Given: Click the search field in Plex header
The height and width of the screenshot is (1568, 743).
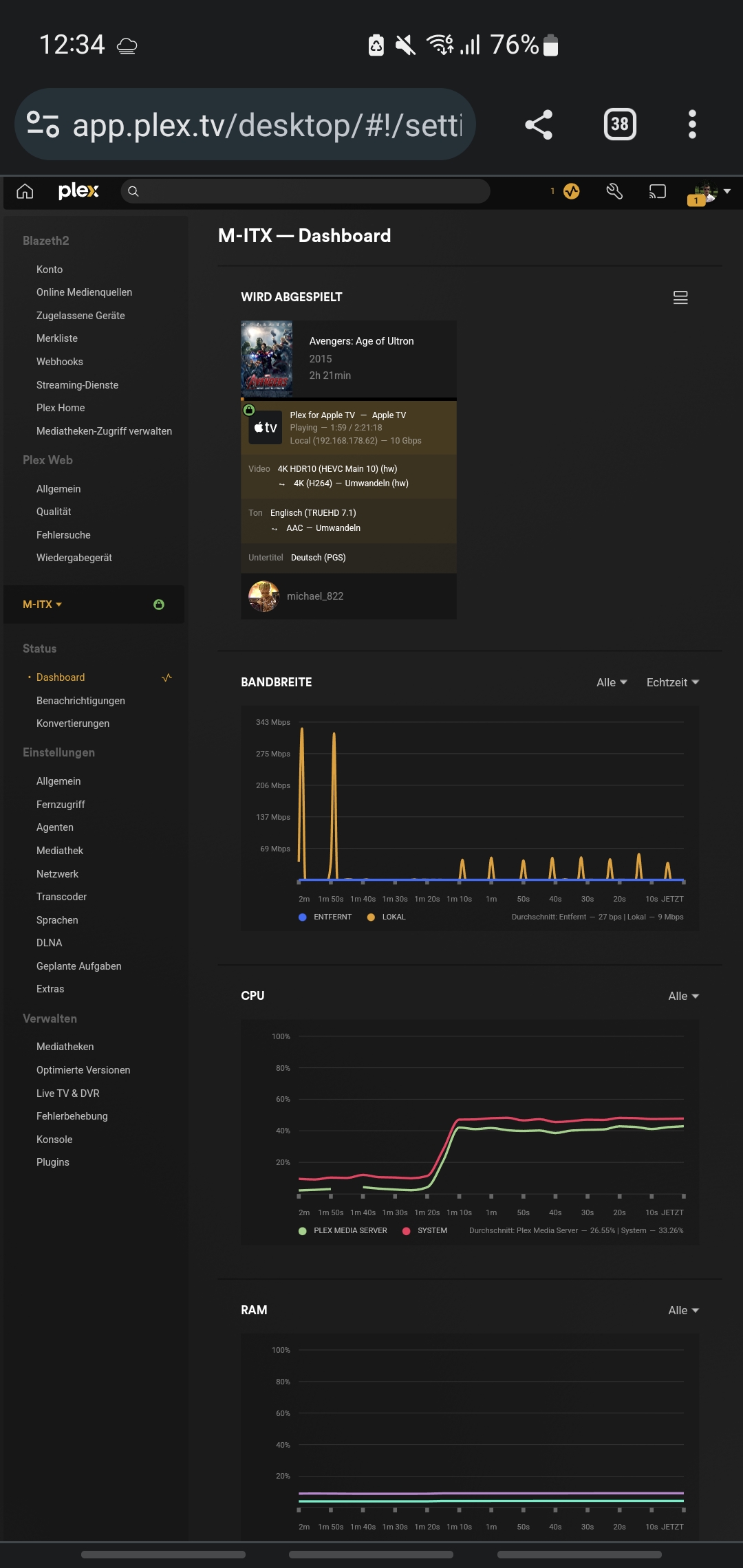Looking at the screenshot, I should pos(305,191).
